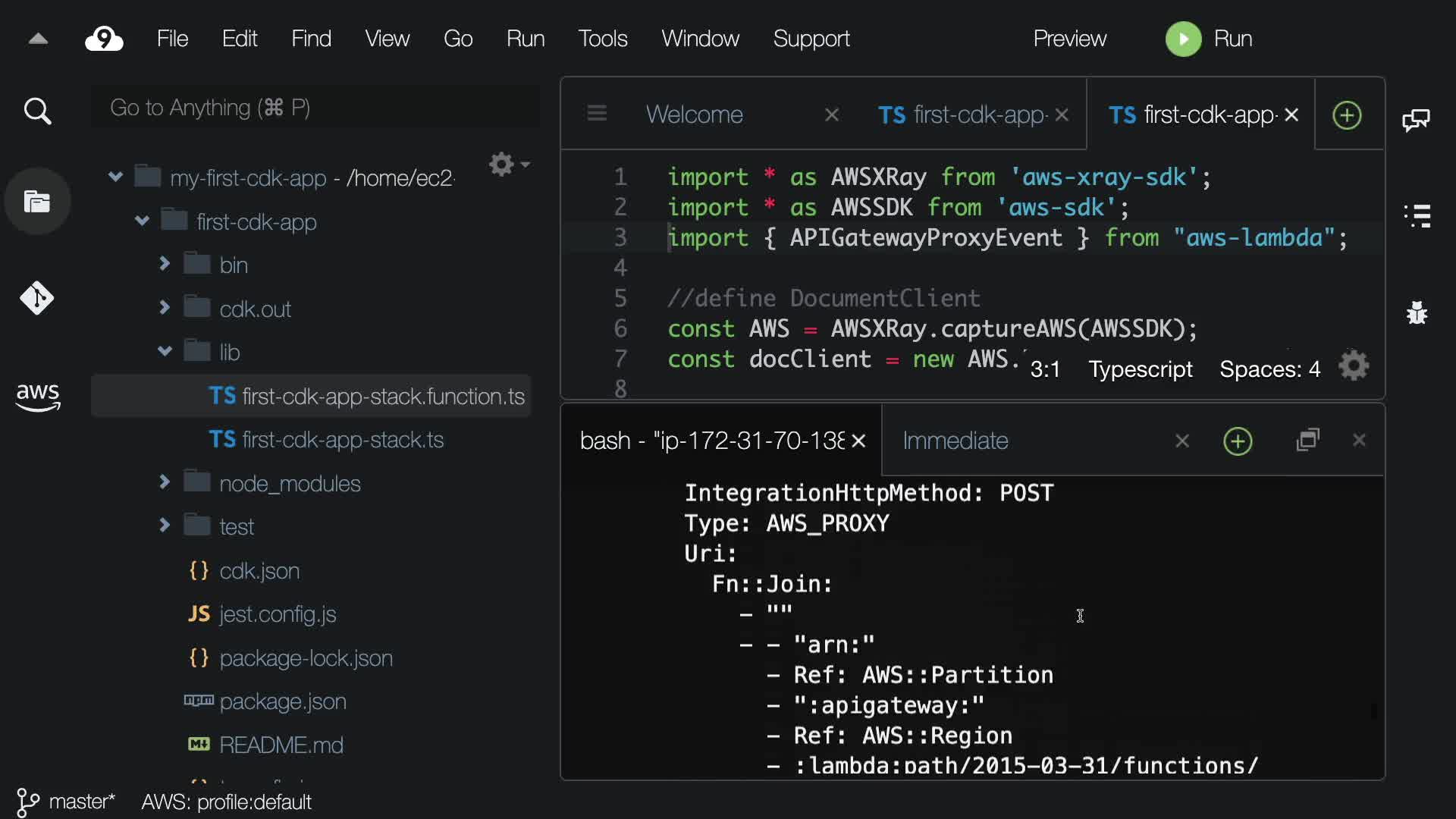This screenshot has width=1456, height=819.
Task: Open the Source Control git icon
Action: click(37, 298)
